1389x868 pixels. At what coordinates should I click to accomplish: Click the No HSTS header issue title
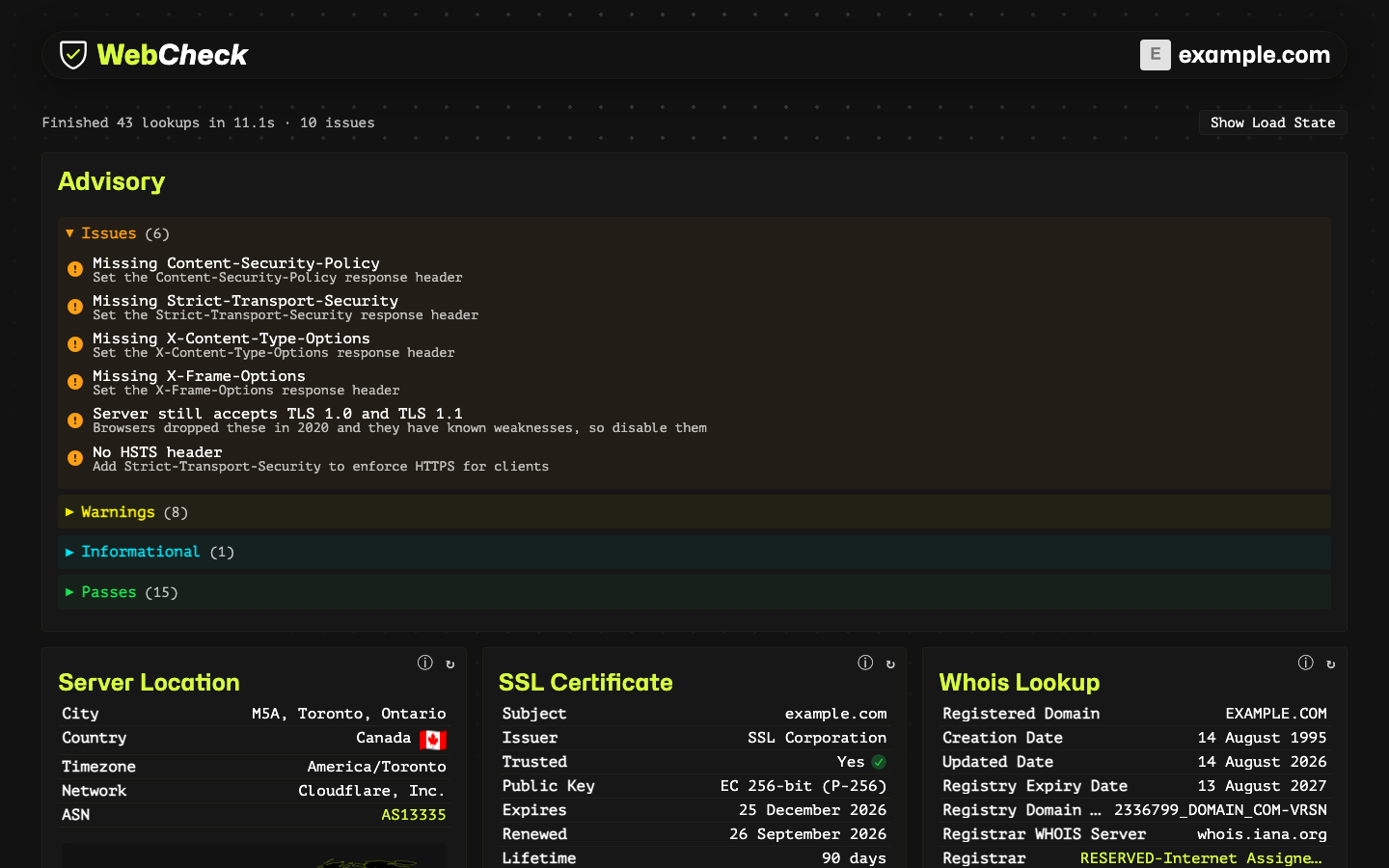point(157,452)
